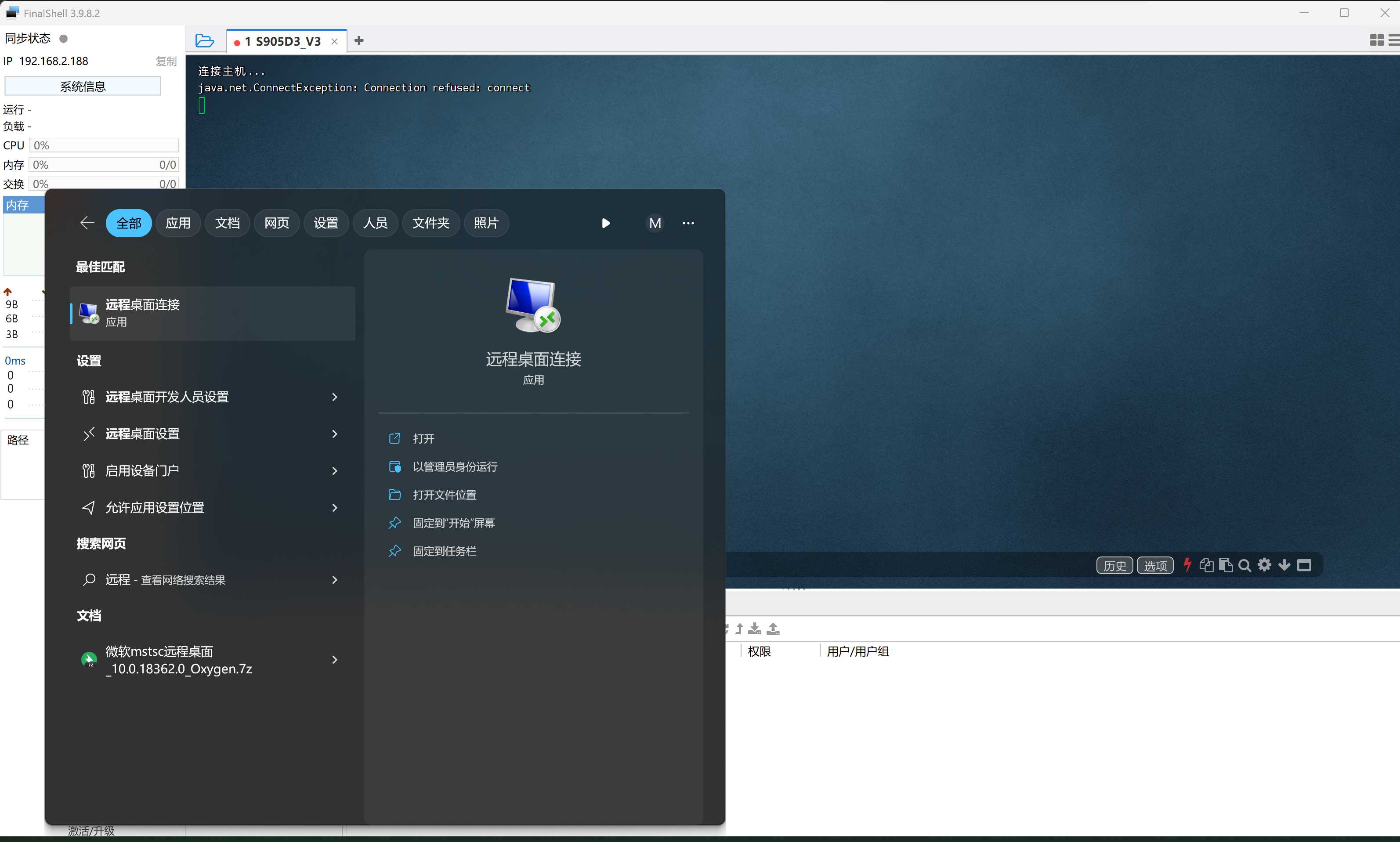Open the 历史 history button
This screenshot has width=1400, height=842.
point(1114,566)
